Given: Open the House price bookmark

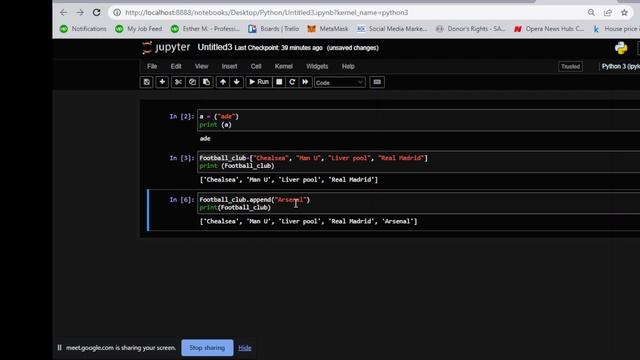Looking at the screenshot, I should tap(616, 29).
